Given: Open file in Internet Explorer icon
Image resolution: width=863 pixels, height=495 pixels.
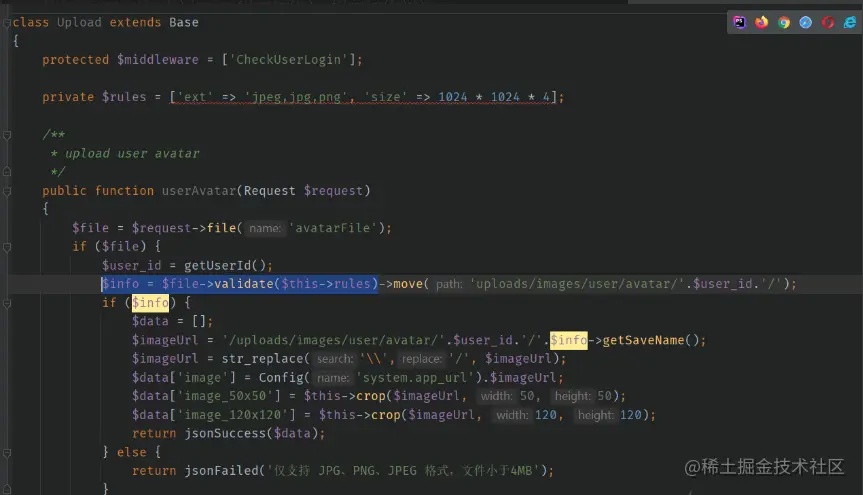Looking at the screenshot, I should point(850,22).
